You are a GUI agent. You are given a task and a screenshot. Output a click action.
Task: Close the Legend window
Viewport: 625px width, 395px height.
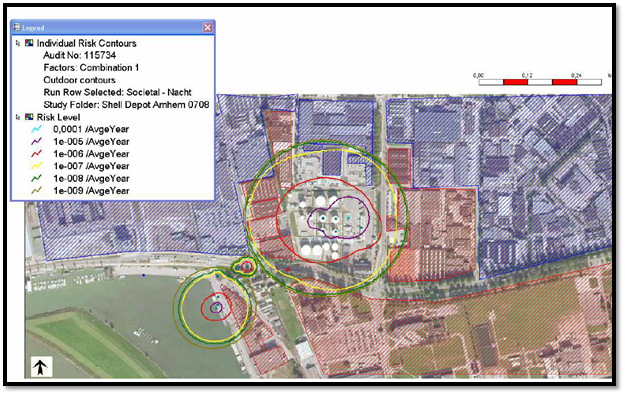(x=208, y=28)
